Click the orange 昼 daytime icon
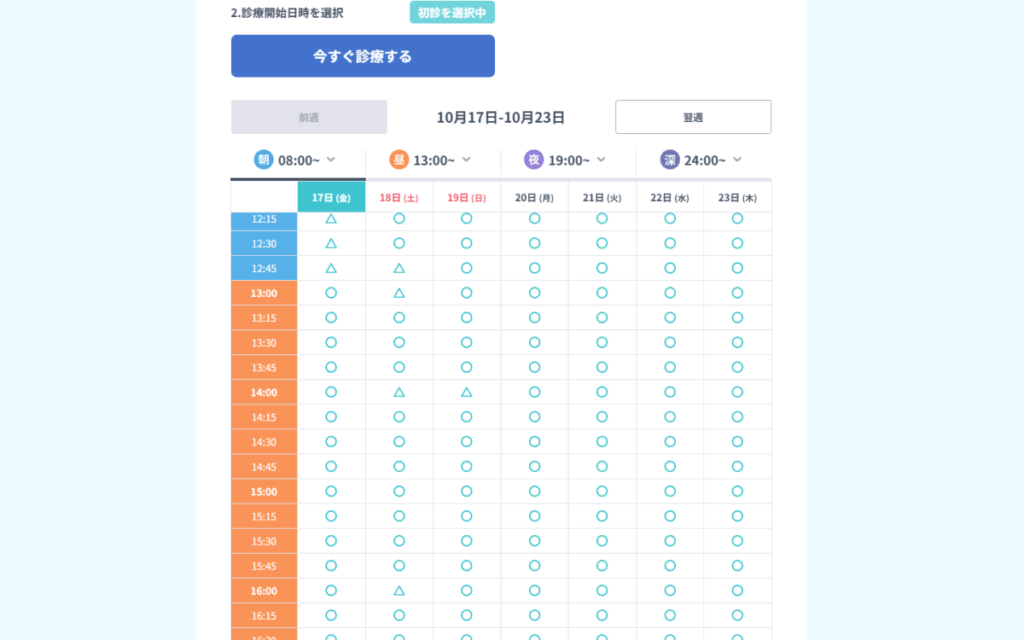The image size is (1024, 640). (399, 160)
